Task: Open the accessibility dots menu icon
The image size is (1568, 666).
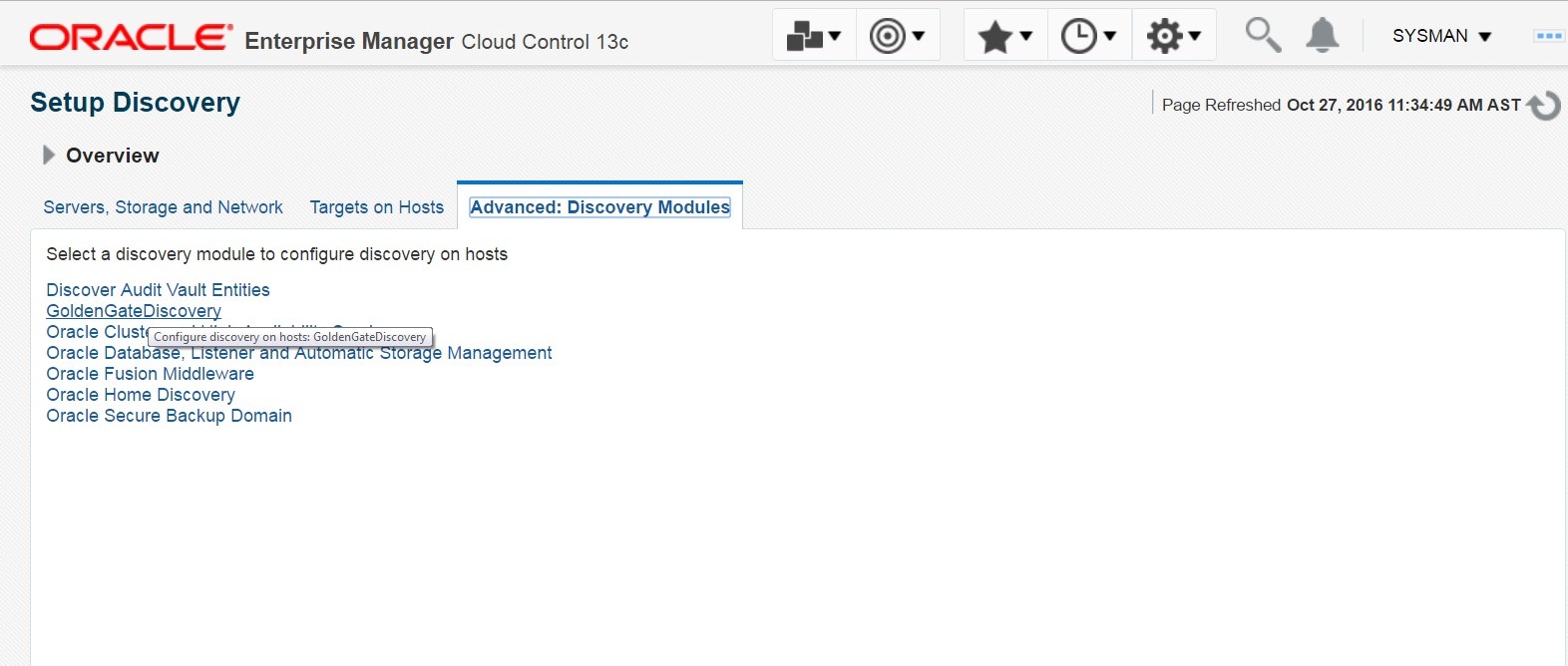Action: click(x=1548, y=36)
